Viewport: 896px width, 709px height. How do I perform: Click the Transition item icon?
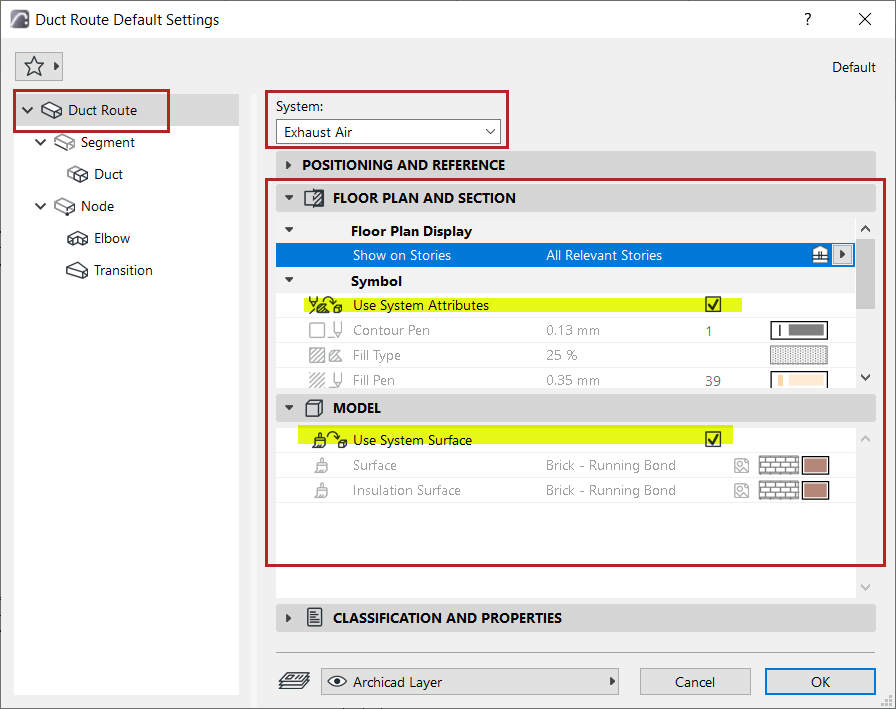tap(77, 270)
